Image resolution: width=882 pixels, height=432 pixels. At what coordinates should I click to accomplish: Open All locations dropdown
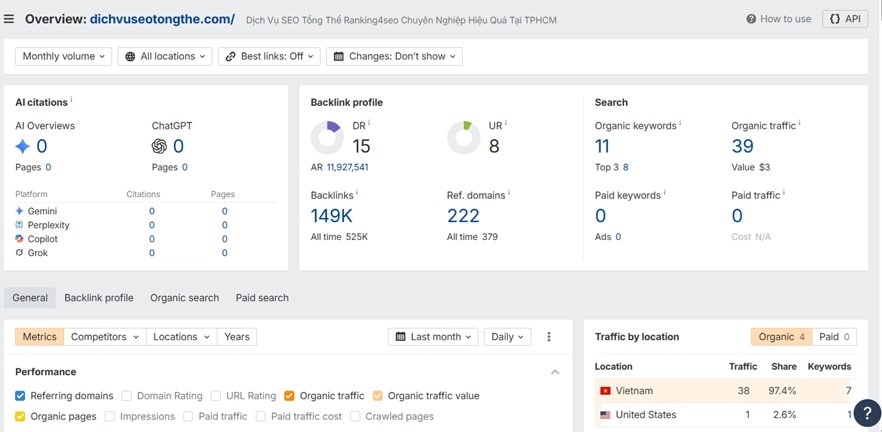[165, 56]
